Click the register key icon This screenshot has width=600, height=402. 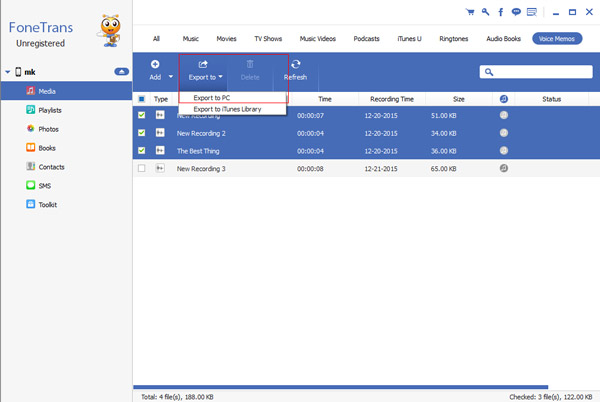click(485, 12)
